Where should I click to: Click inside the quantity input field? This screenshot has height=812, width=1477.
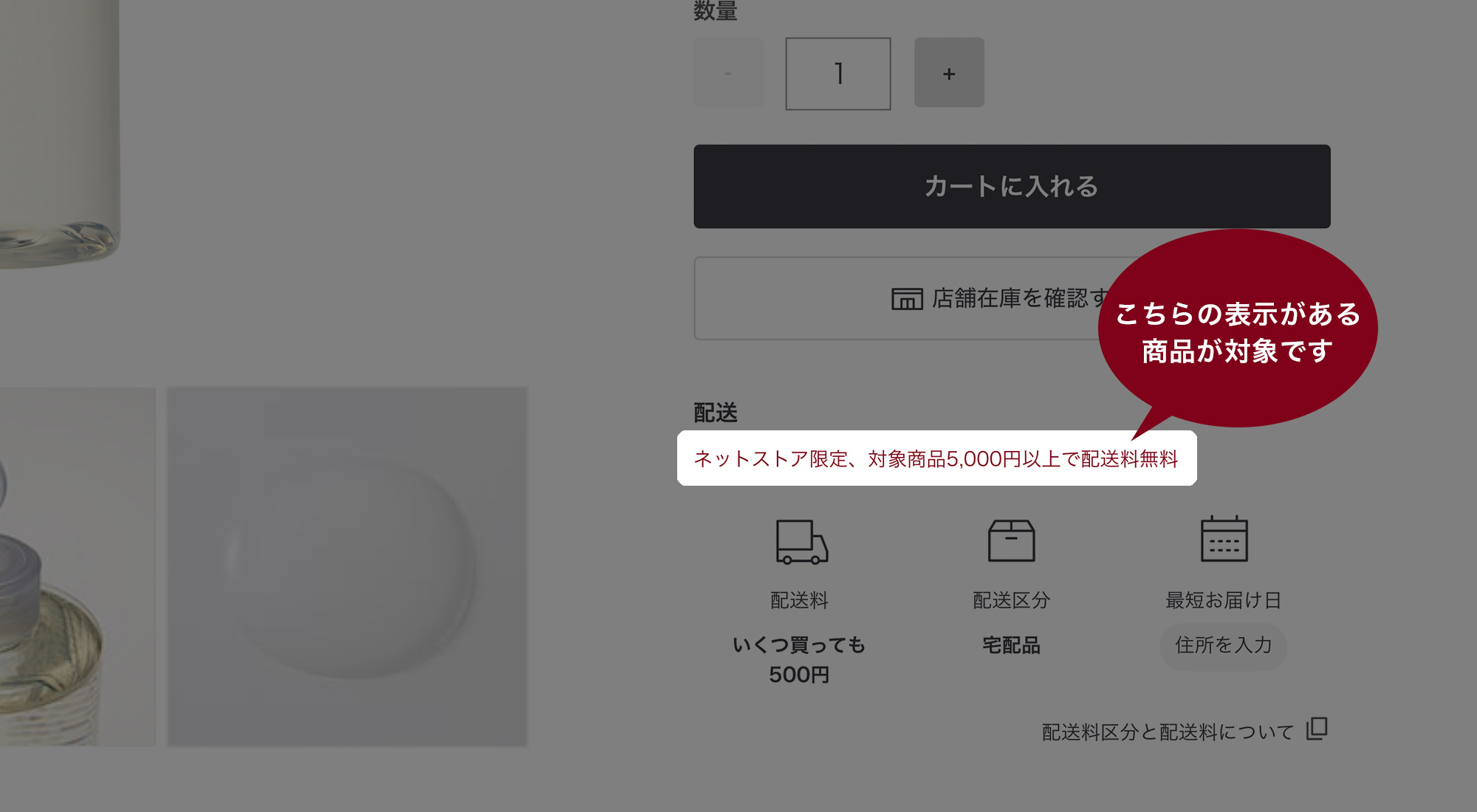pos(838,72)
